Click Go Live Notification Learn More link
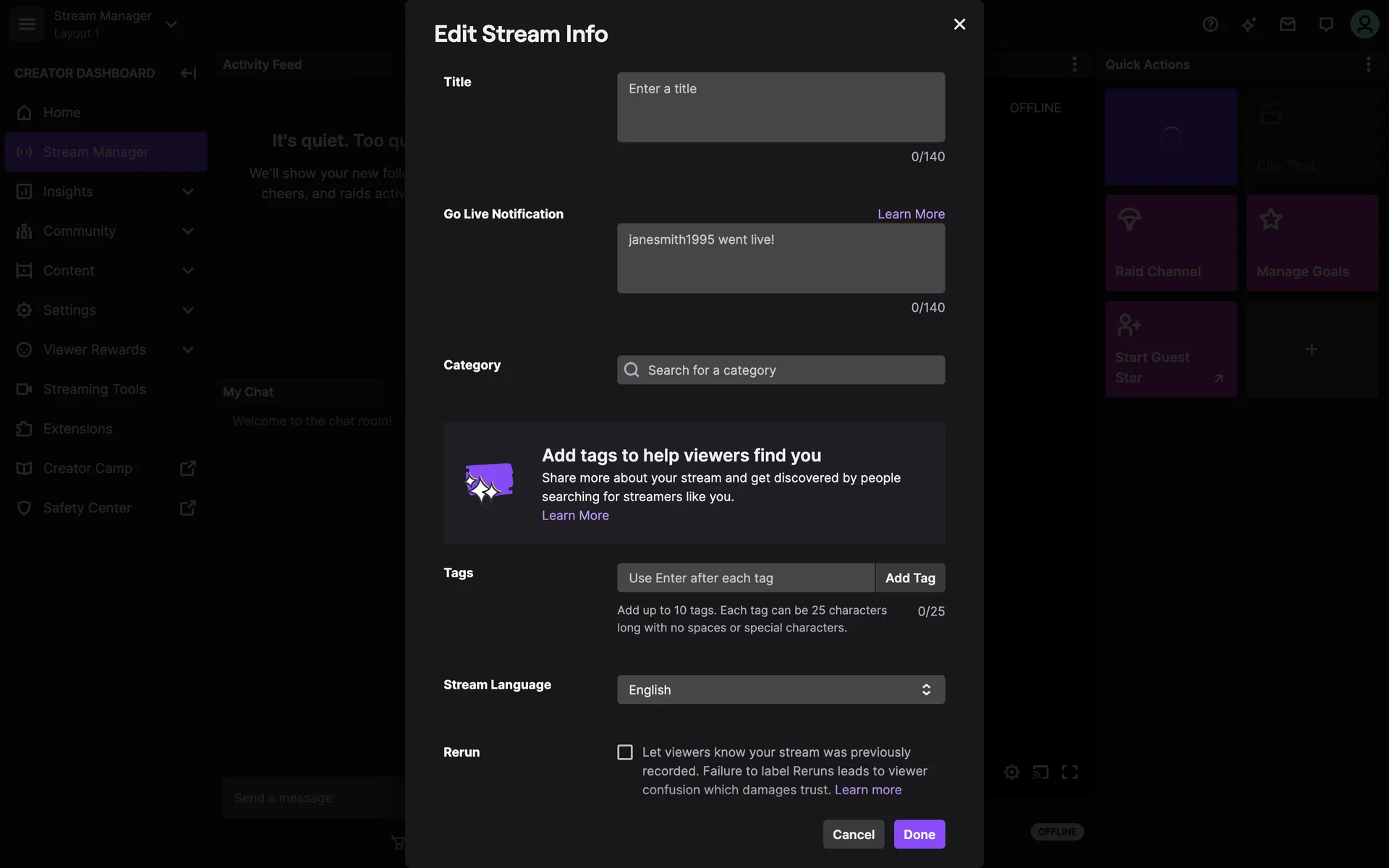The height and width of the screenshot is (868, 1389). pos(911,214)
